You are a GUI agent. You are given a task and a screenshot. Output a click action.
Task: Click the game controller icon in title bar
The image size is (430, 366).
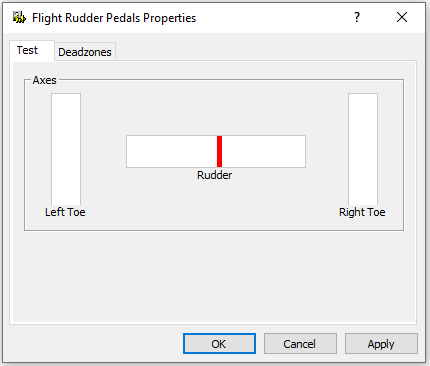point(19,17)
